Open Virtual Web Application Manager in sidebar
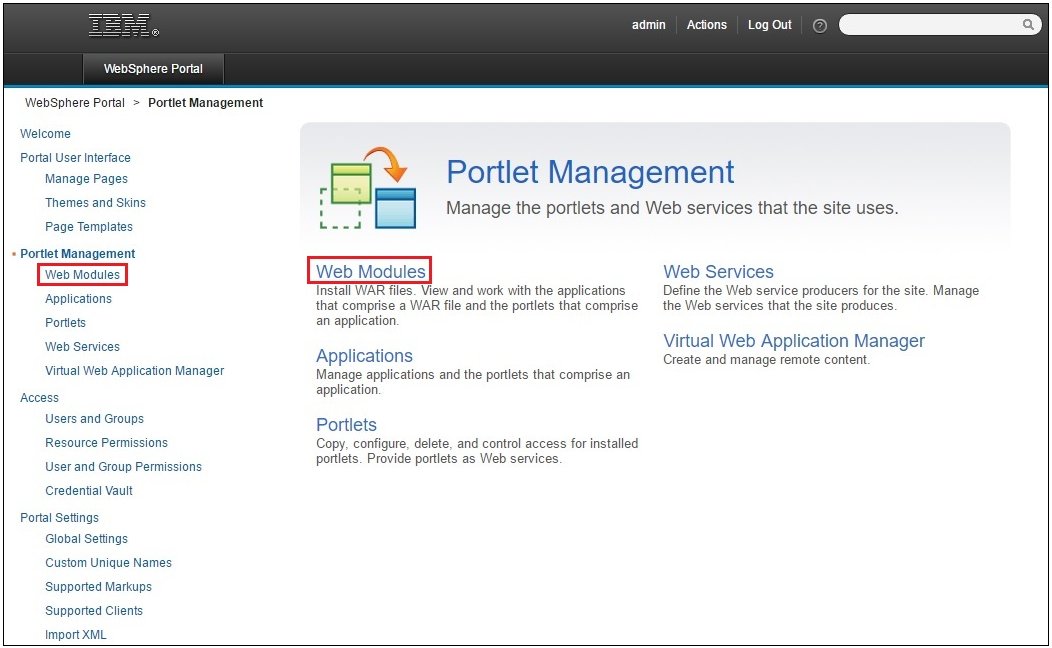Viewport: 1052px width, 648px height. point(134,370)
